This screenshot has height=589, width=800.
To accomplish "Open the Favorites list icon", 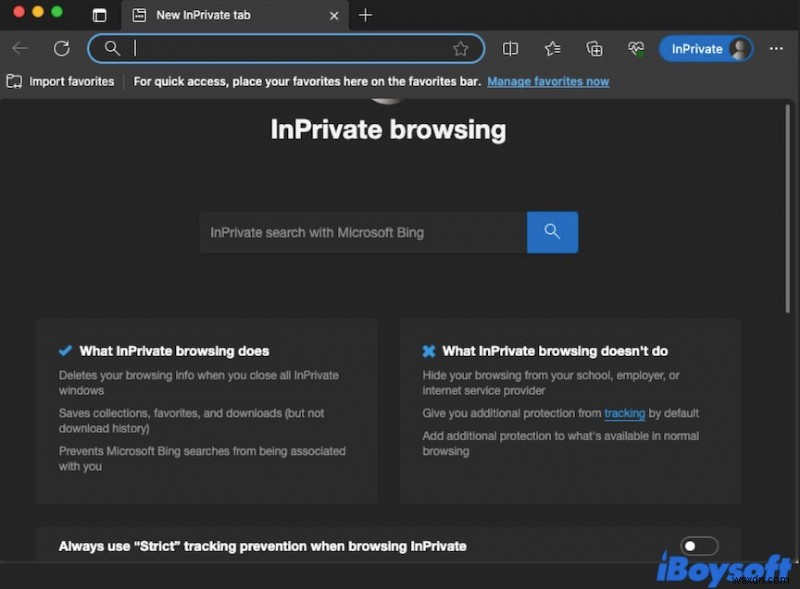I will (x=553, y=48).
